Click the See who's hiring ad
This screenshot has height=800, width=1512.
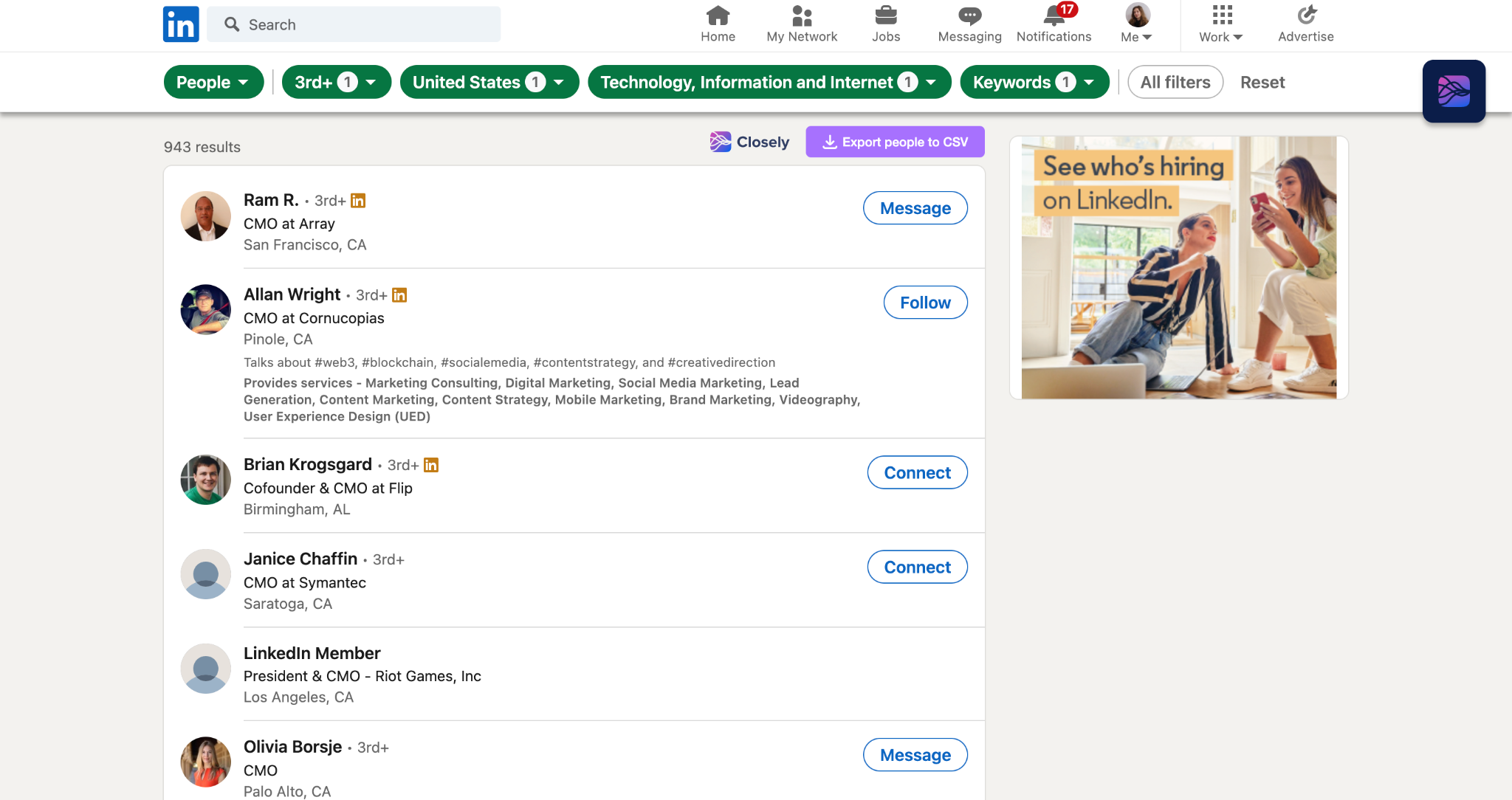[1179, 267]
